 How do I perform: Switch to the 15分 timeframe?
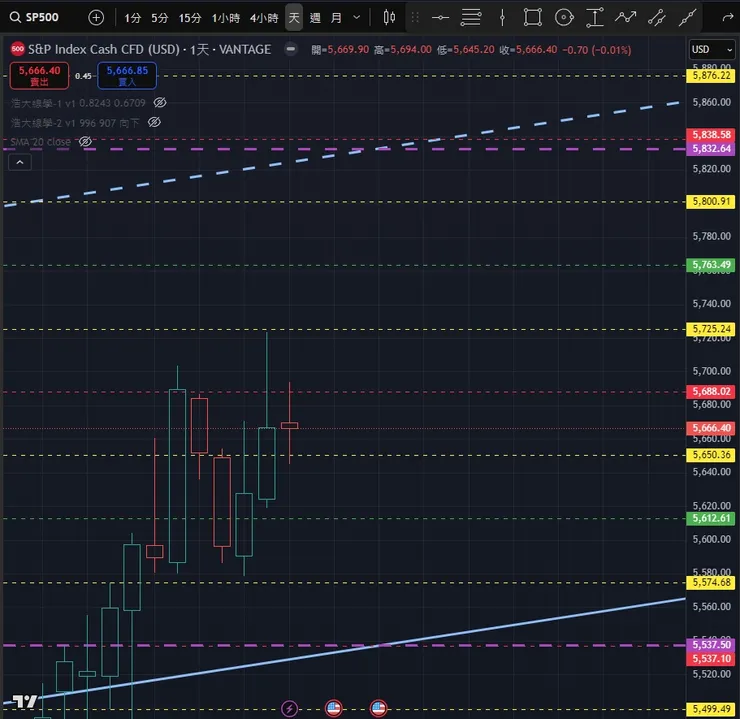click(190, 18)
